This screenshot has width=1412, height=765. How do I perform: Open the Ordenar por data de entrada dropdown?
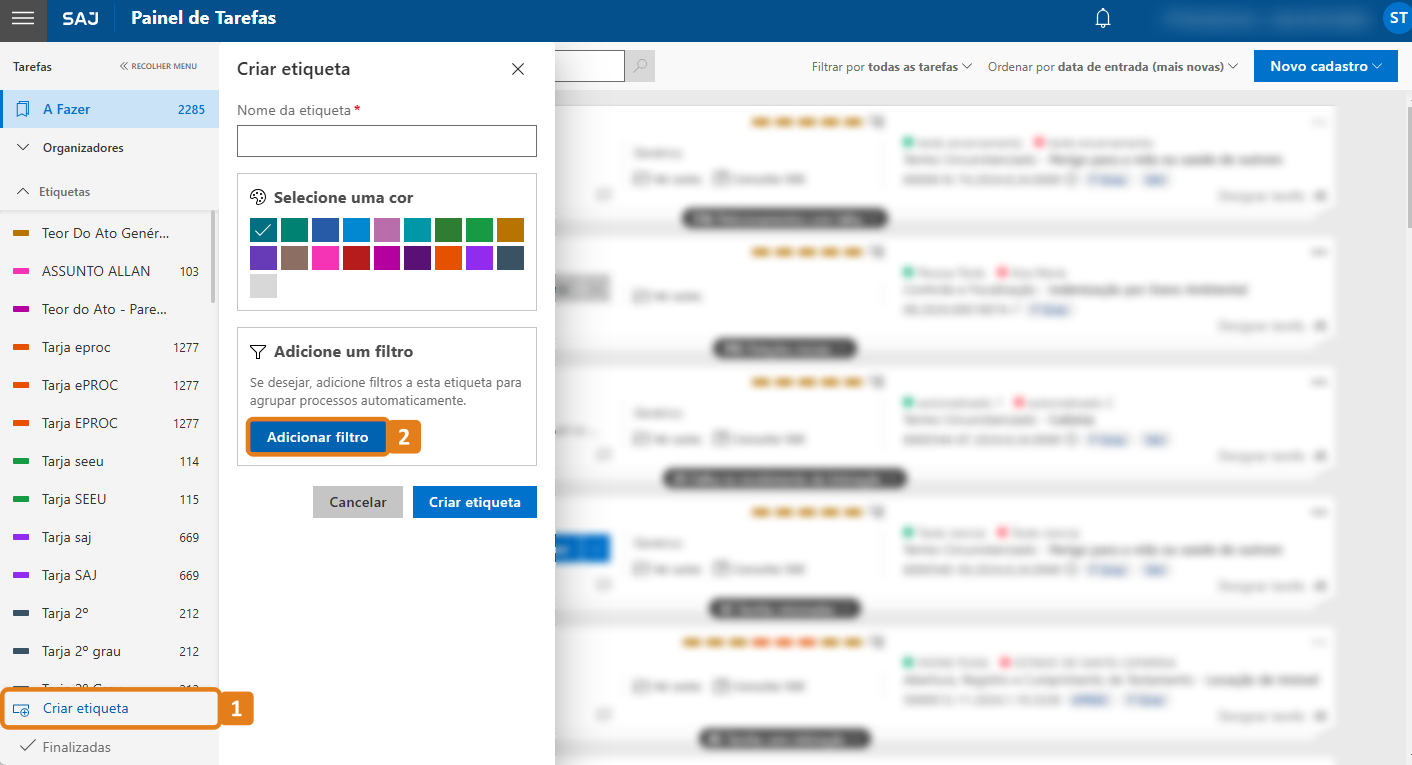pyautogui.click(x=1112, y=67)
